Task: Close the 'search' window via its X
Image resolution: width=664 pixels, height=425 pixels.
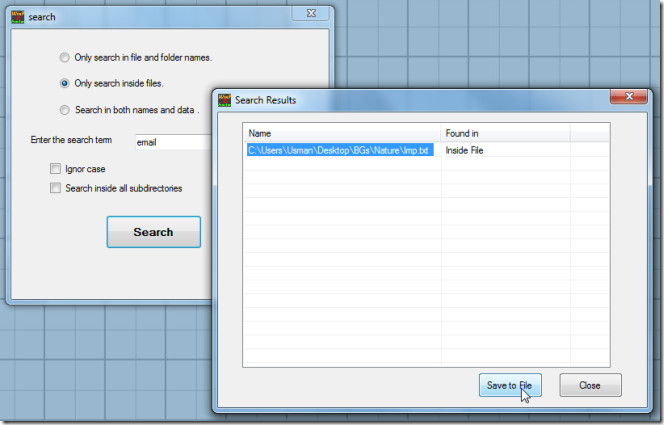Action: 311,13
